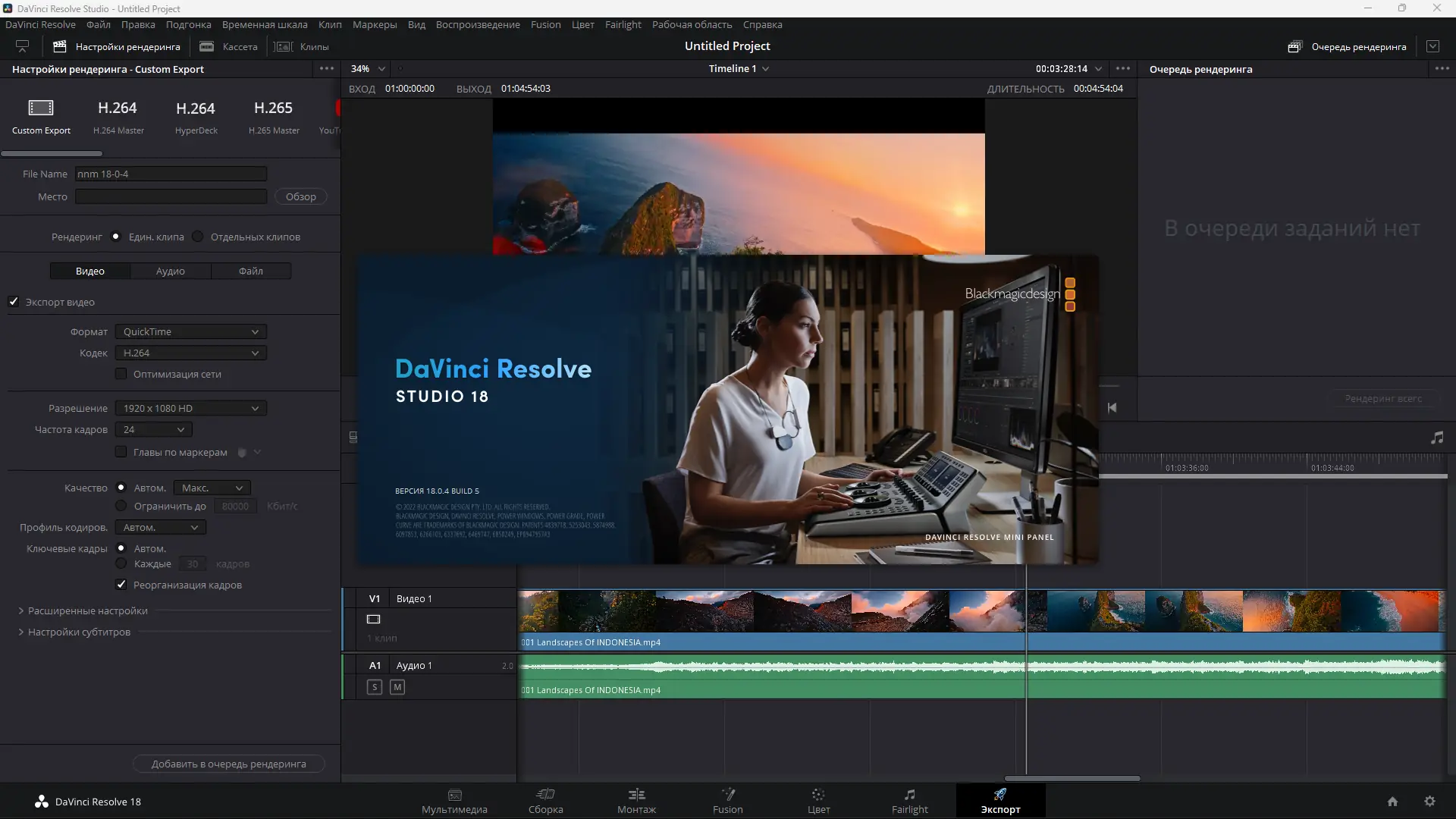Viewport: 1456px width, 819px height.
Task: Click the Обзор button to choose location
Action: pos(300,196)
